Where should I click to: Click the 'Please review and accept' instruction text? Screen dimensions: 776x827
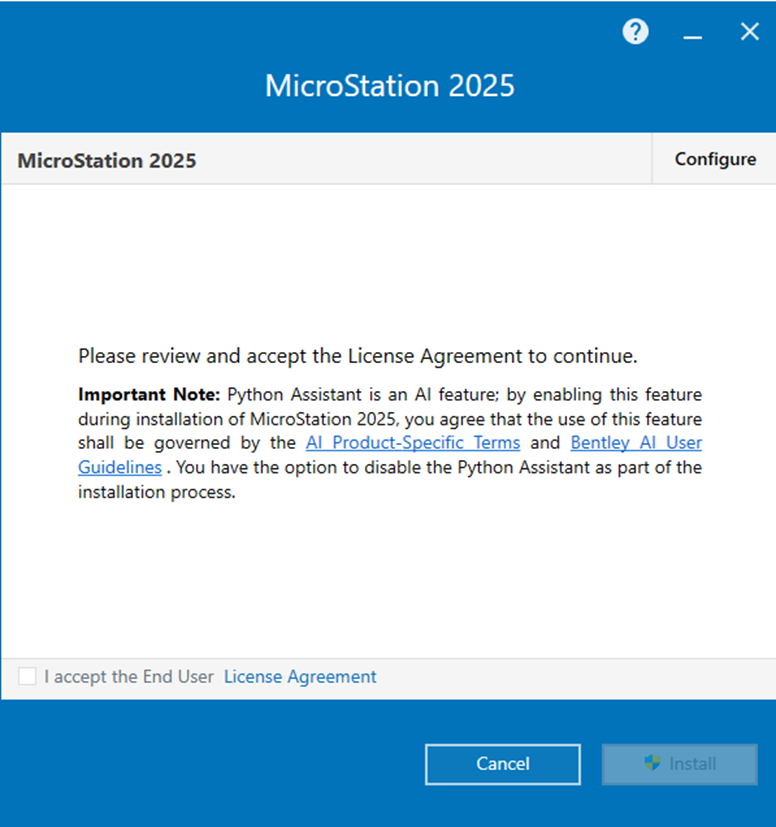(358, 356)
